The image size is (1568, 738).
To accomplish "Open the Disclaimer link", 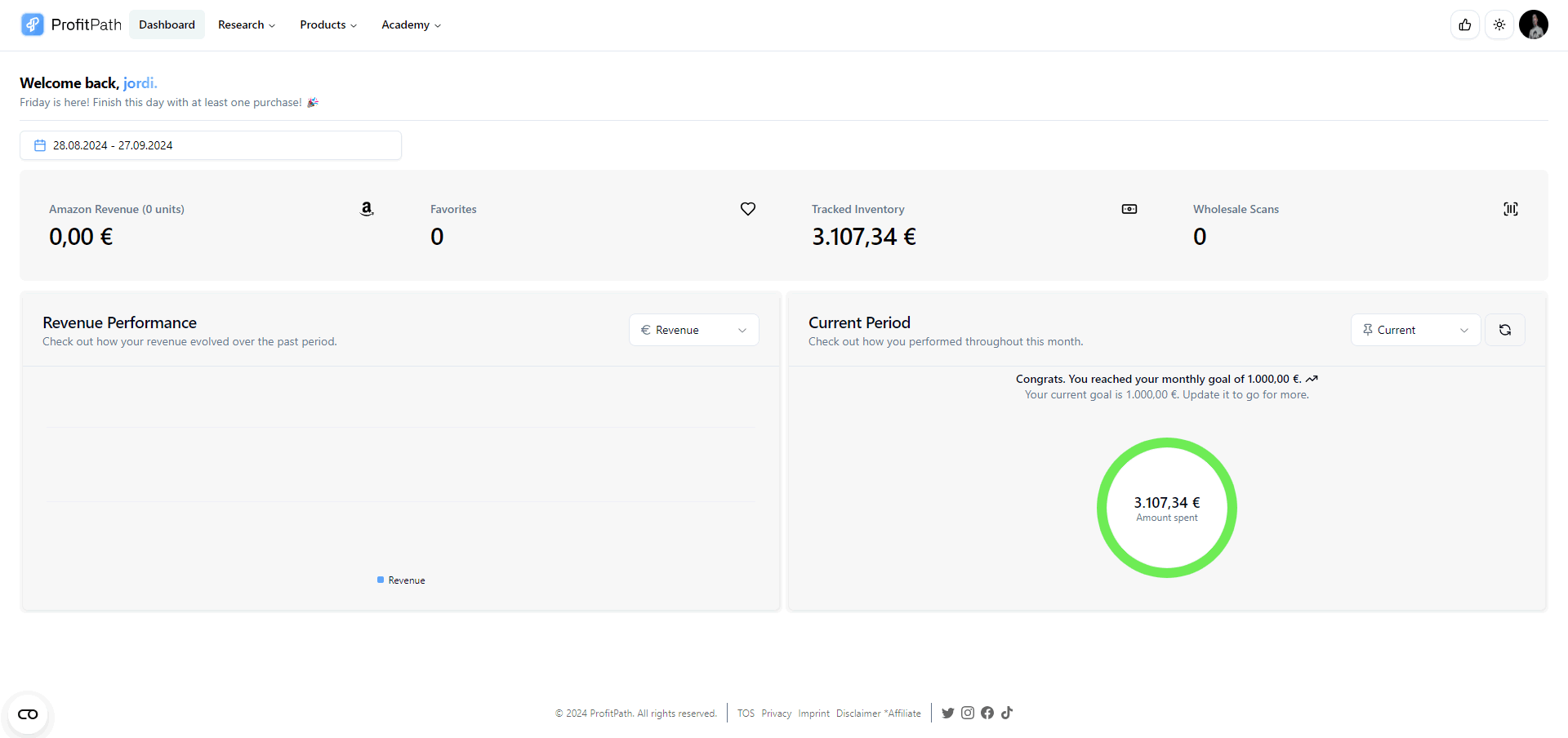I will pos(858,714).
